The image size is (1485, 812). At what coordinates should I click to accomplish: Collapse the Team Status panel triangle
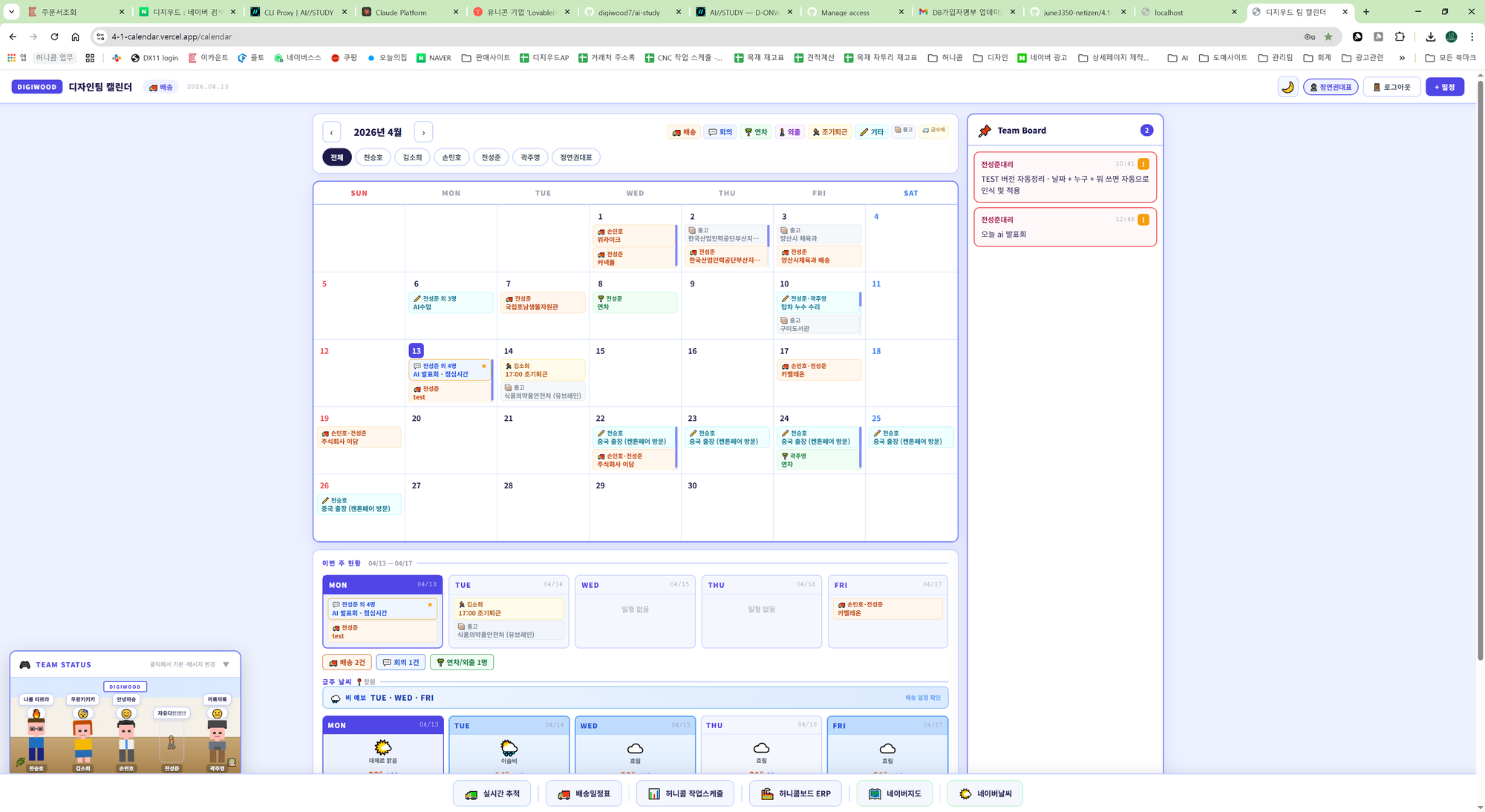point(226,664)
